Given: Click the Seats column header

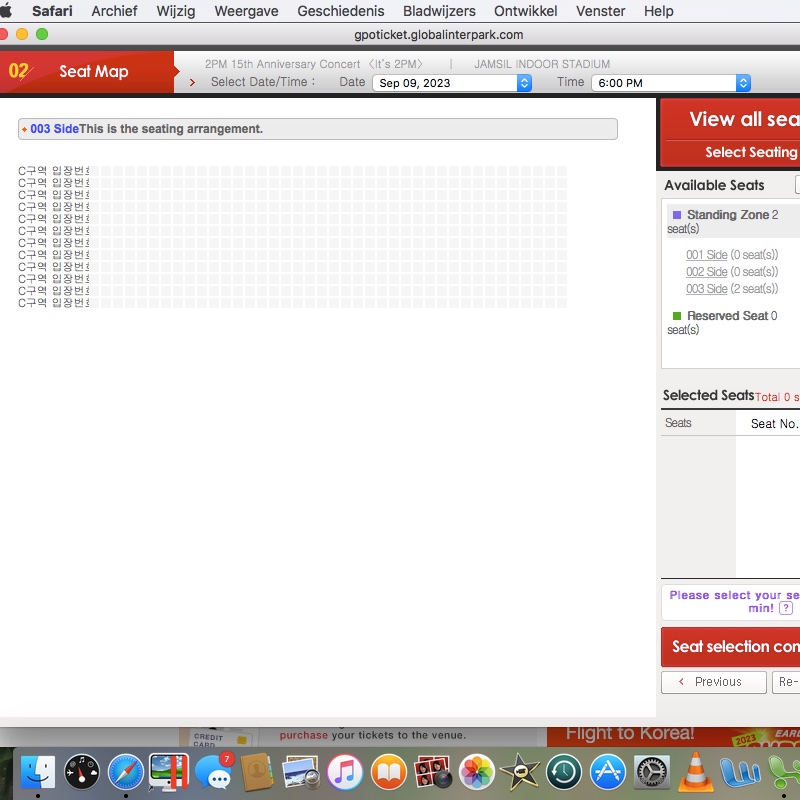Looking at the screenshot, I should click(x=678, y=423).
